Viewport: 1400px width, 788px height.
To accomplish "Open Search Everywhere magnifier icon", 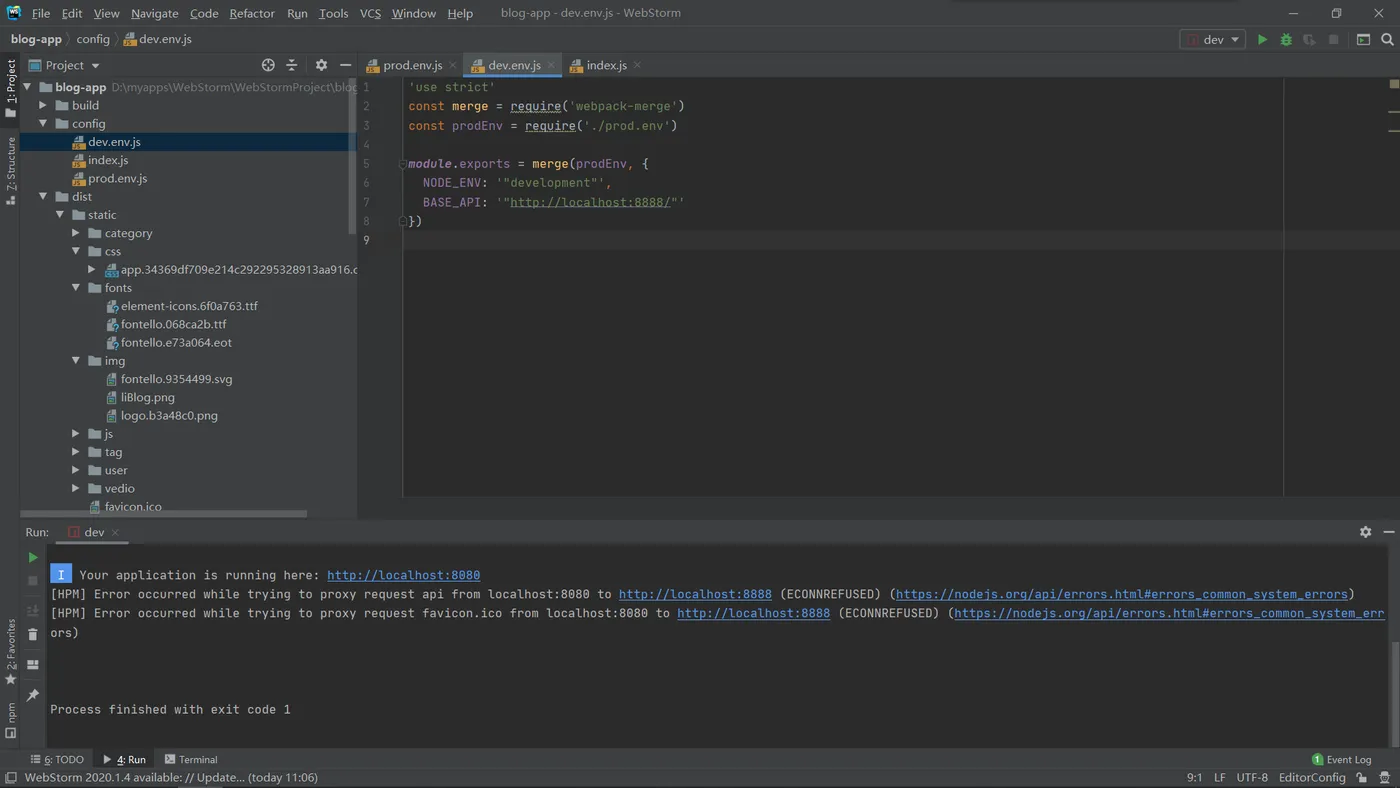I will click(x=1387, y=40).
